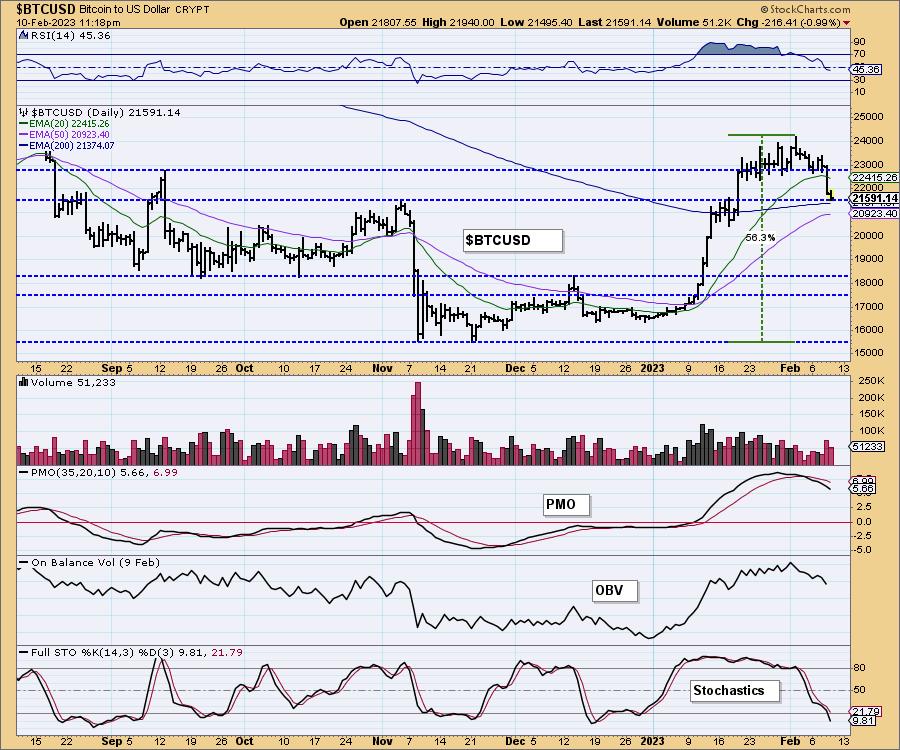Viewport: 900px width, 750px height.
Task: Click the 22415.26 price axis tag
Action: point(875,178)
